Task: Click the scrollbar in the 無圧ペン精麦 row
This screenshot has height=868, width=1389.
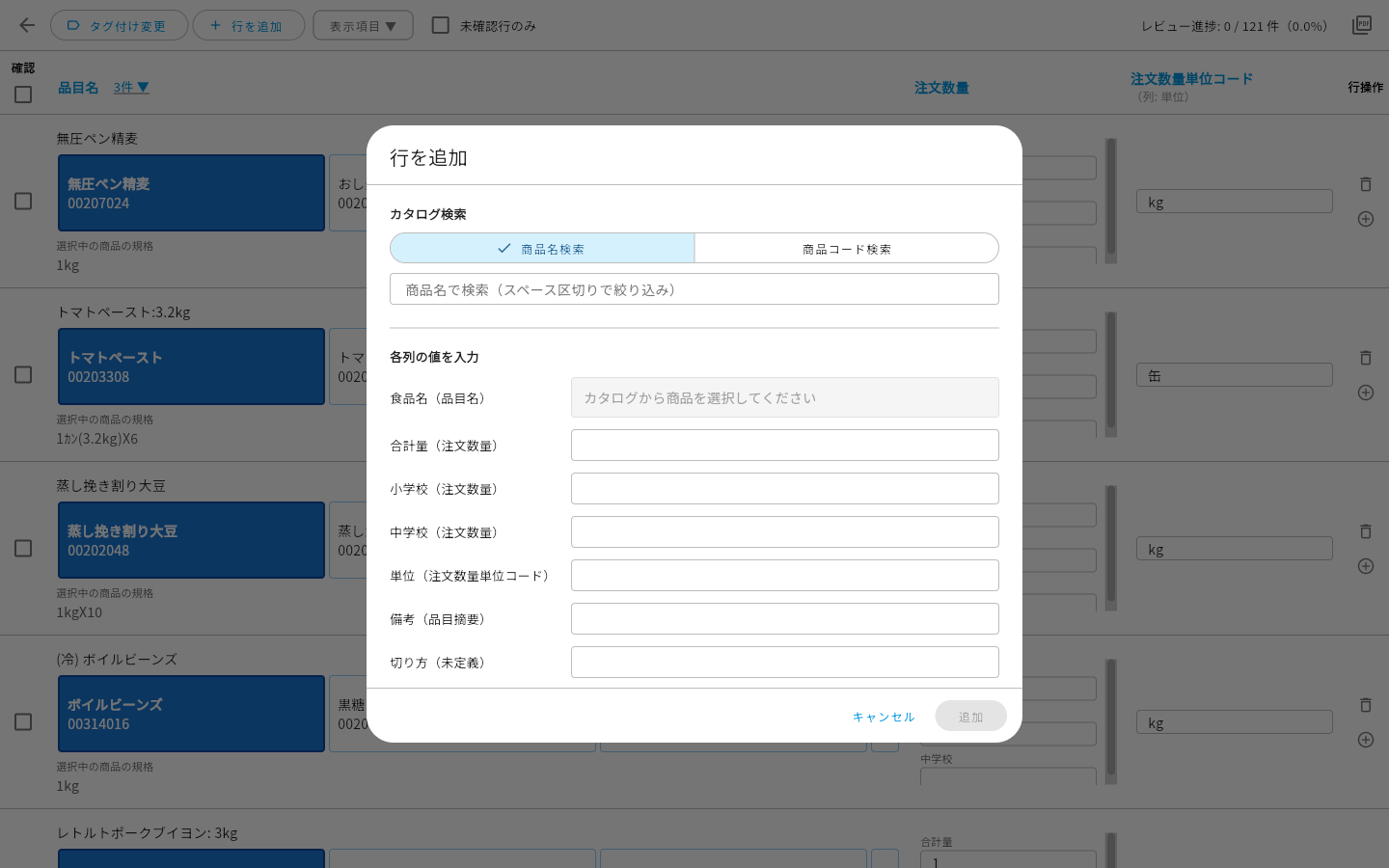Action: (1111, 201)
